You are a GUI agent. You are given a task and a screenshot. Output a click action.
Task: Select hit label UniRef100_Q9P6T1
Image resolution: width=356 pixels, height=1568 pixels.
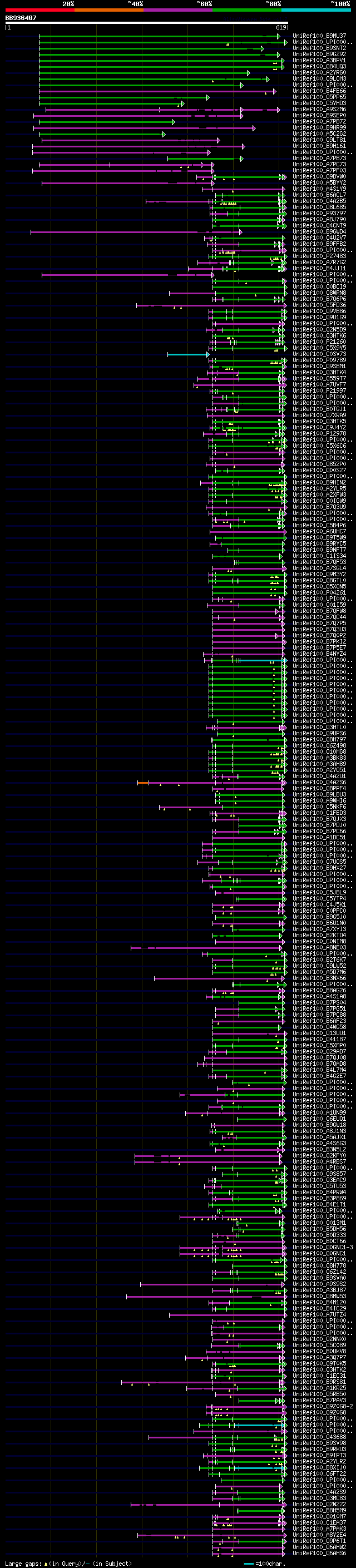pos(319,1541)
